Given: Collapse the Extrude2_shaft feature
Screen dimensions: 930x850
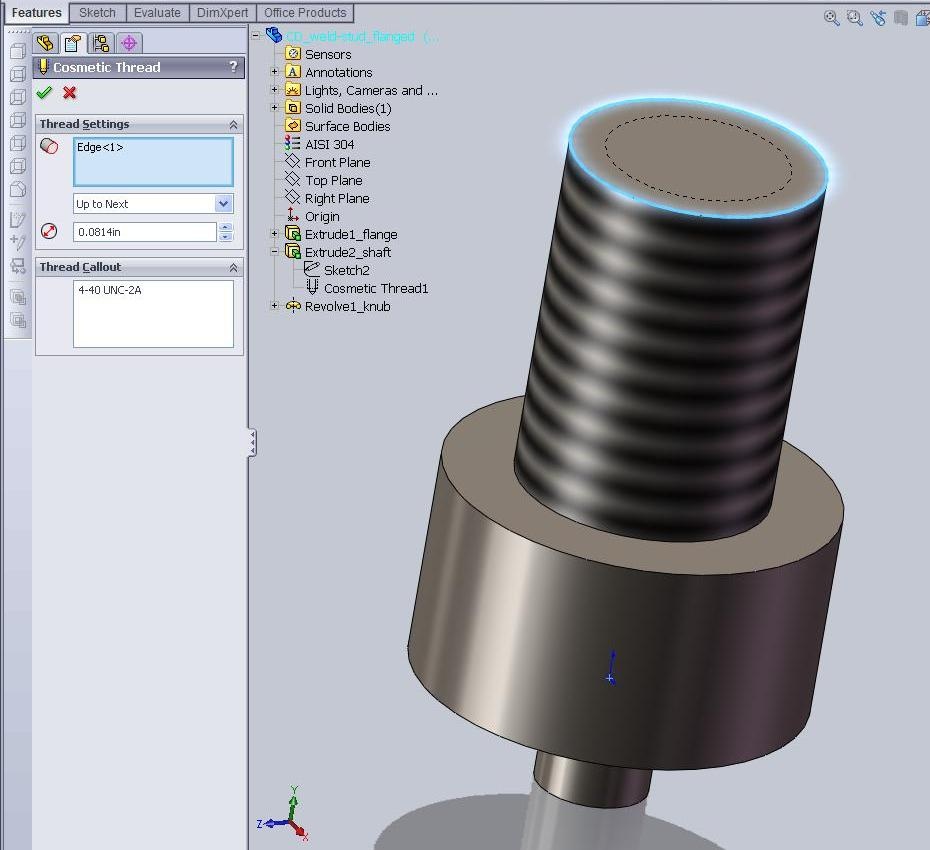Looking at the screenshot, I should point(274,252).
